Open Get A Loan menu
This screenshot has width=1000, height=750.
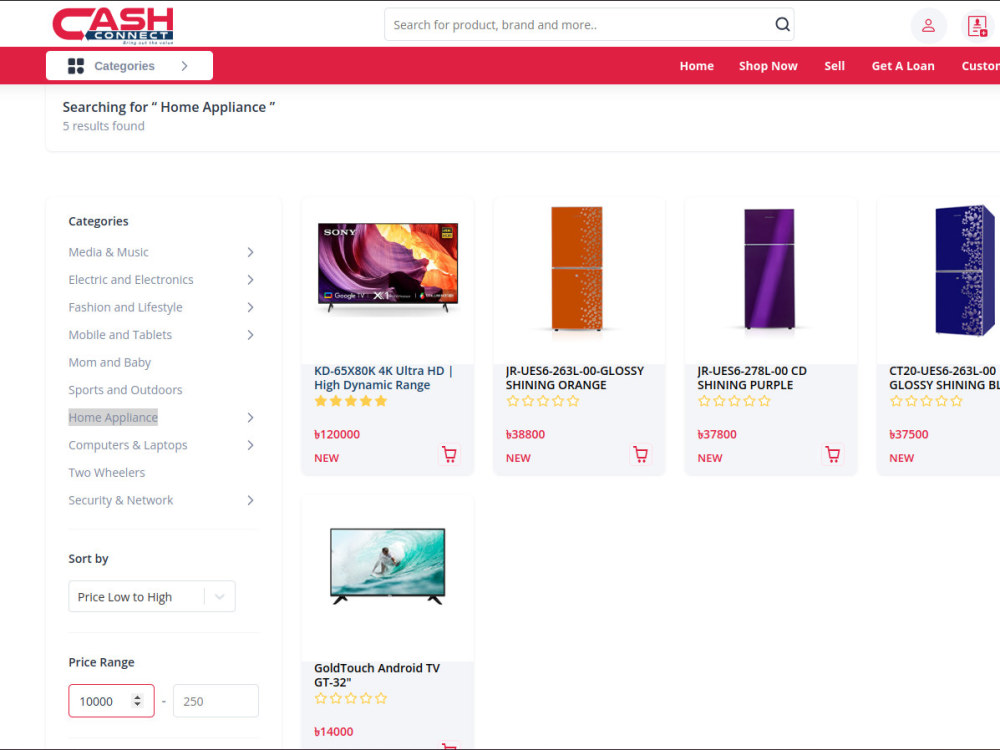coord(902,66)
